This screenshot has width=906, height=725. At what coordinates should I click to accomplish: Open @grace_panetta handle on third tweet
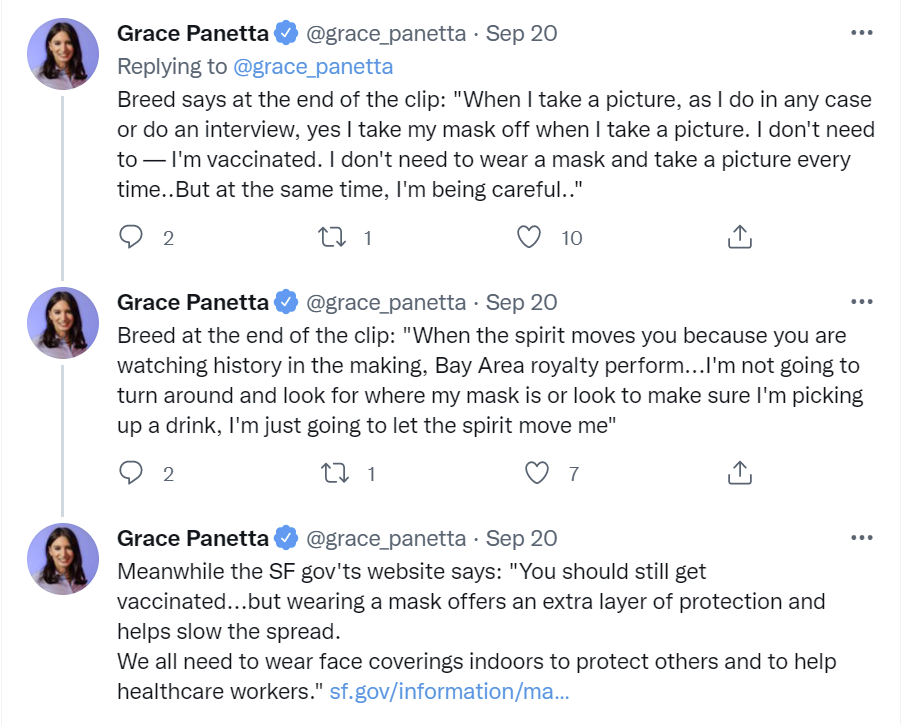(386, 538)
